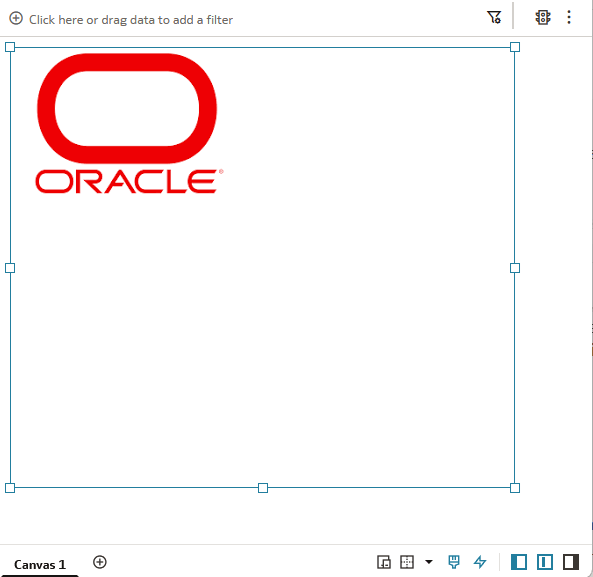The width and height of the screenshot is (593, 577).
Task: Click the left-middle resize handle of the image
Action: click(x=10, y=268)
